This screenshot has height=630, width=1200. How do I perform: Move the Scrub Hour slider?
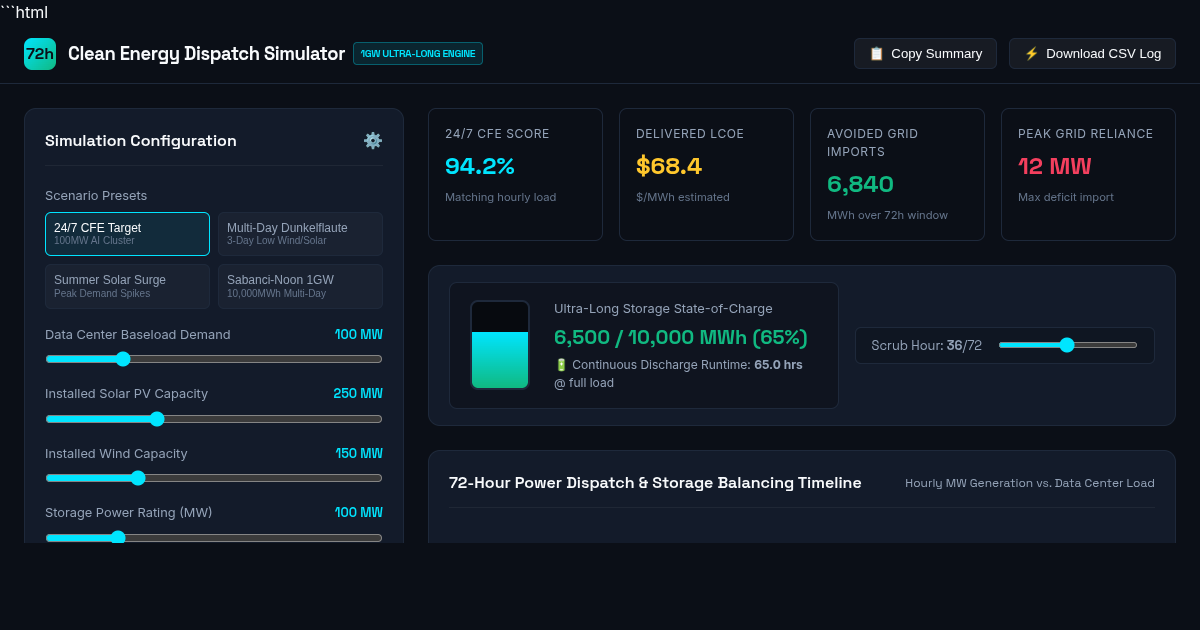pos(1068,345)
